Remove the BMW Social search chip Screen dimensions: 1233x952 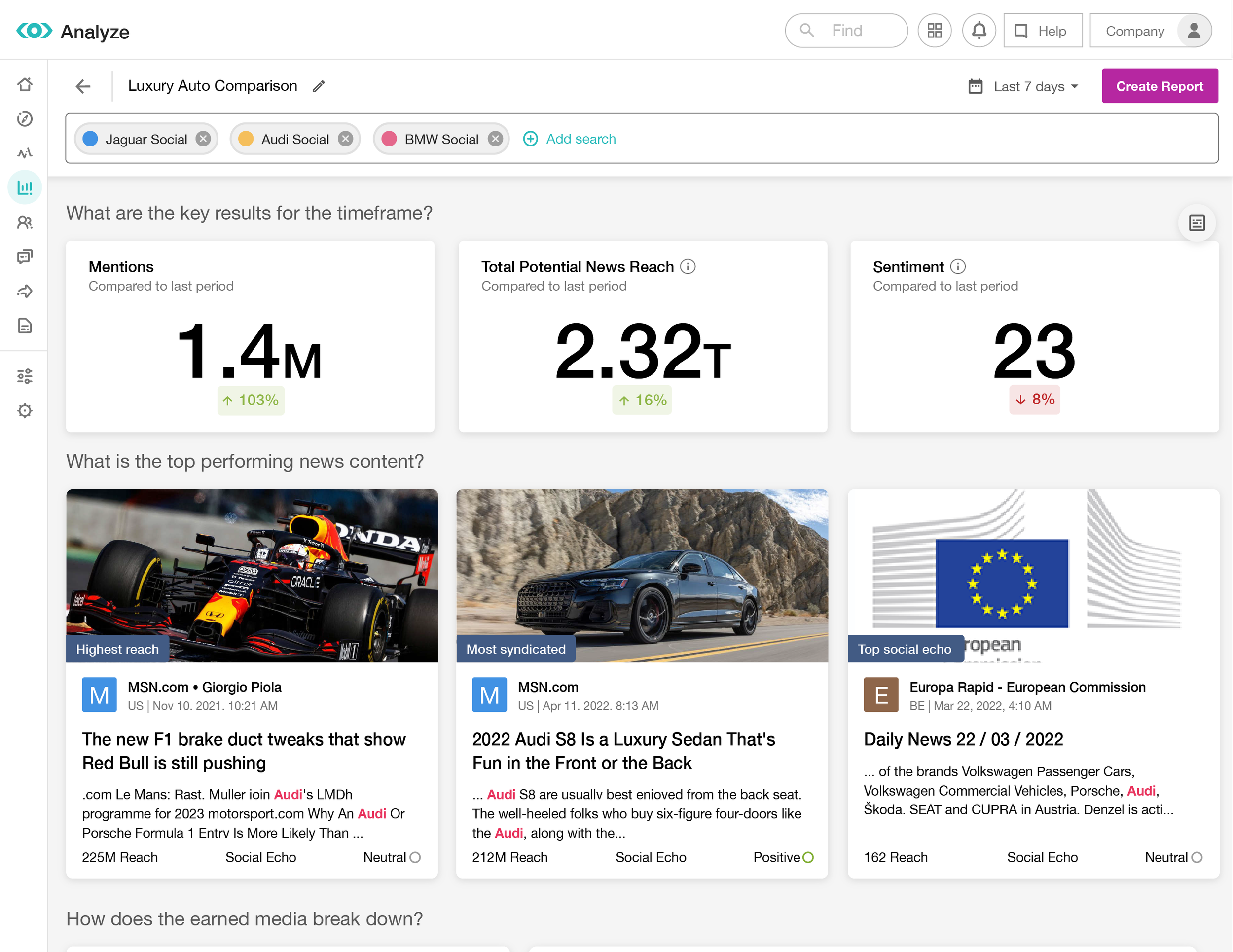tap(495, 139)
